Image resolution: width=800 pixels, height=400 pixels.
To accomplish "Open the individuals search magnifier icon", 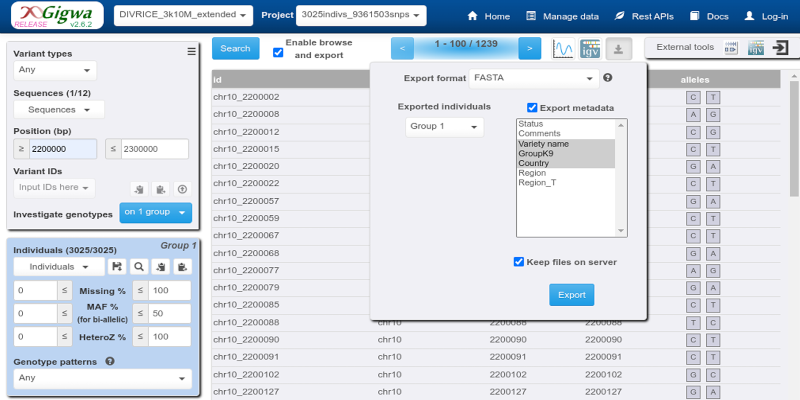I will pos(138,266).
